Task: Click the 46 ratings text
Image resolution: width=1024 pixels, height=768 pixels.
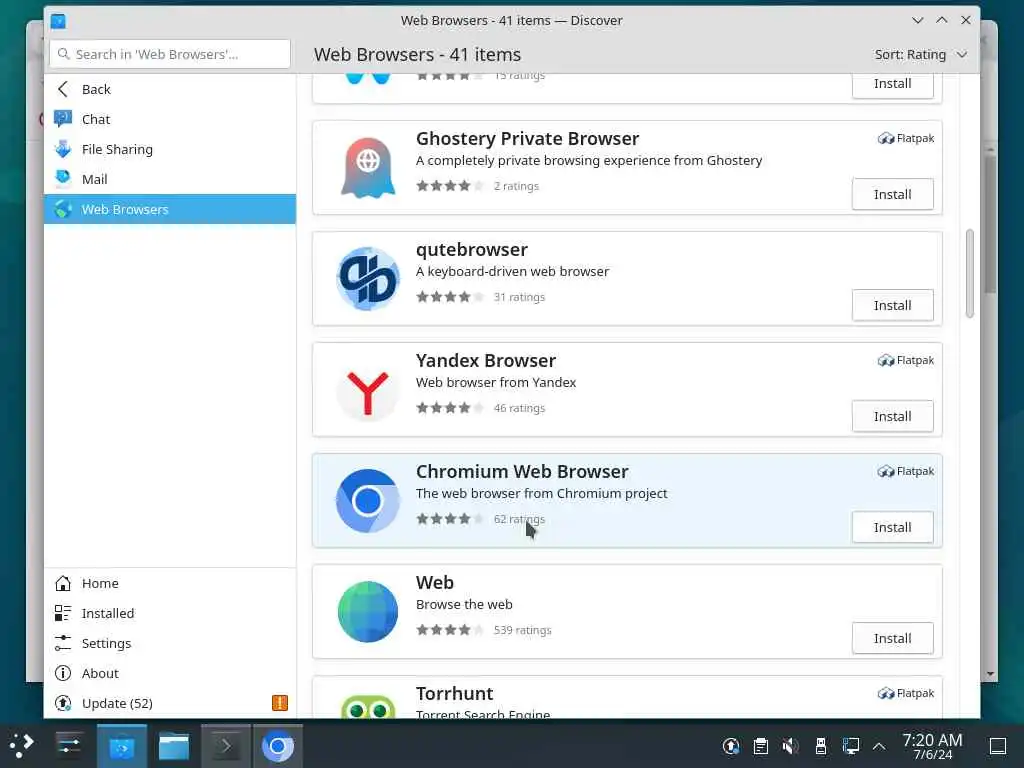Action: 519,408
